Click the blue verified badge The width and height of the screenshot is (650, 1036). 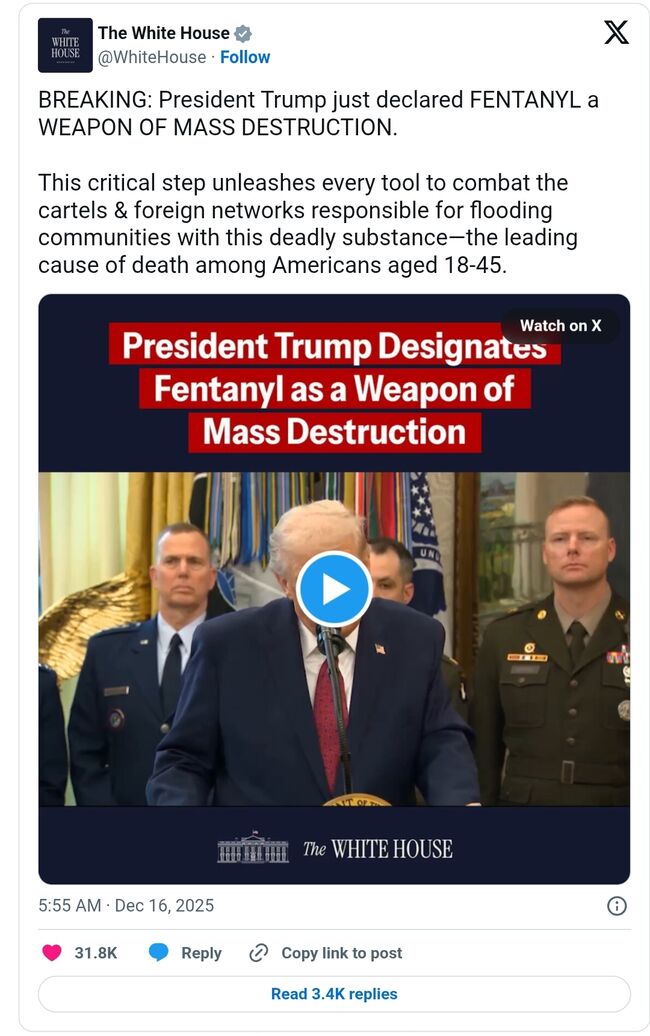(243, 33)
